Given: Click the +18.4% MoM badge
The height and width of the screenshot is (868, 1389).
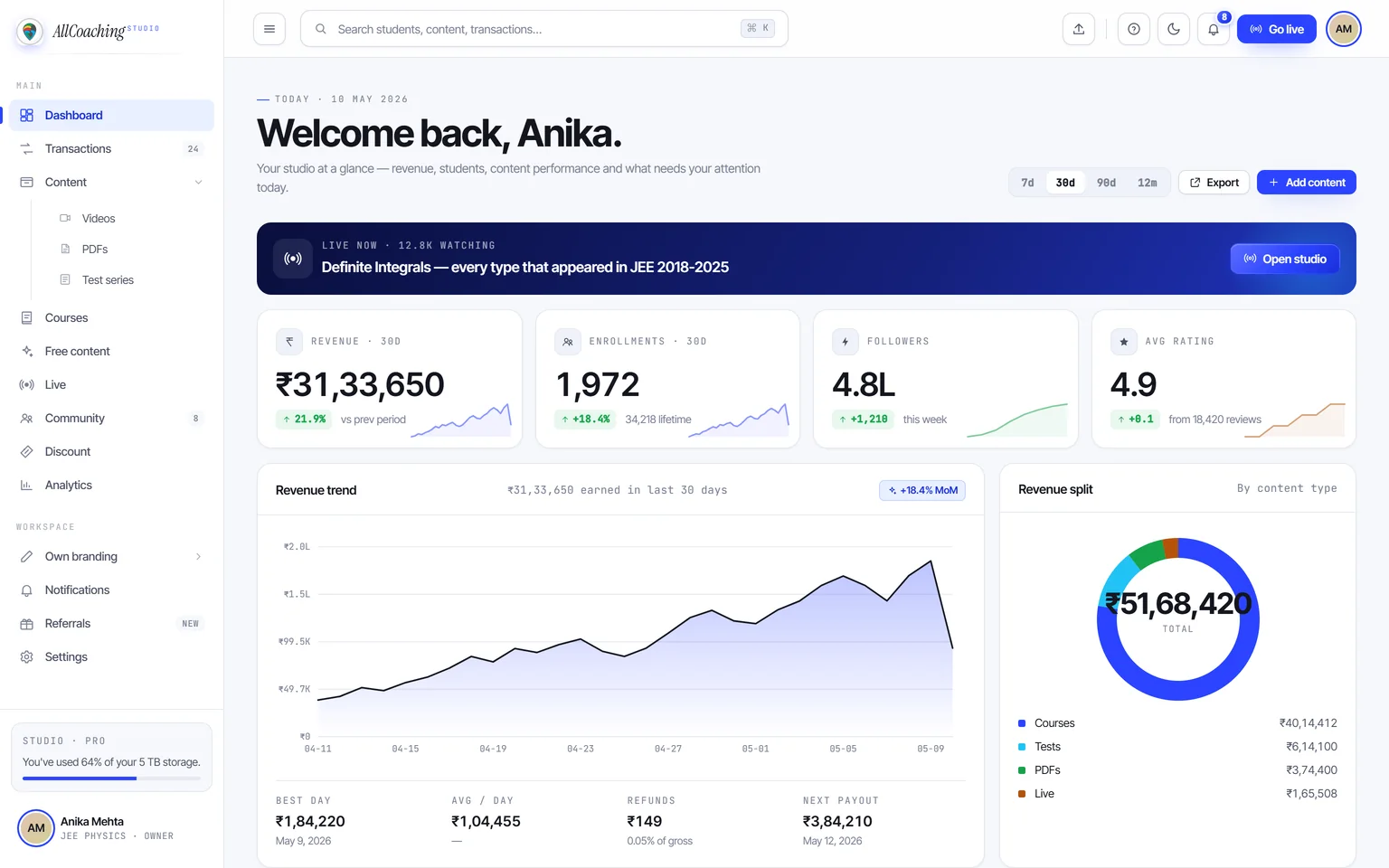Looking at the screenshot, I should tap(922, 490).
